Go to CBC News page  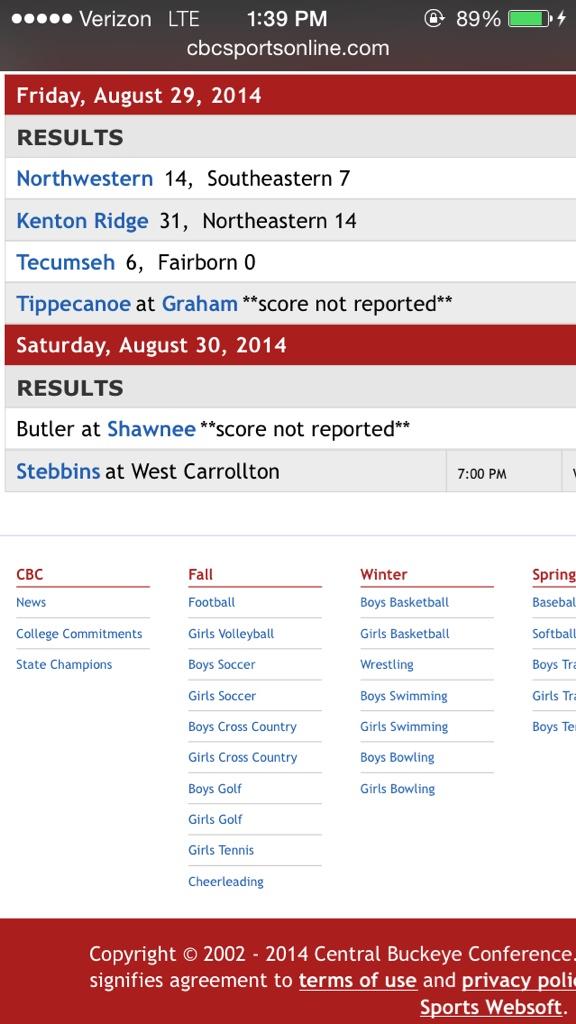31,602
